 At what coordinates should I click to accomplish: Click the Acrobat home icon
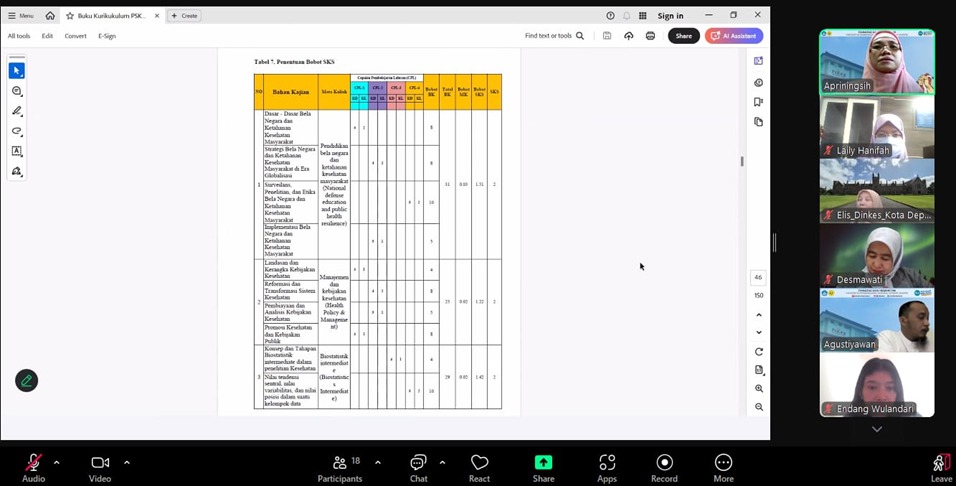(50, 16)
